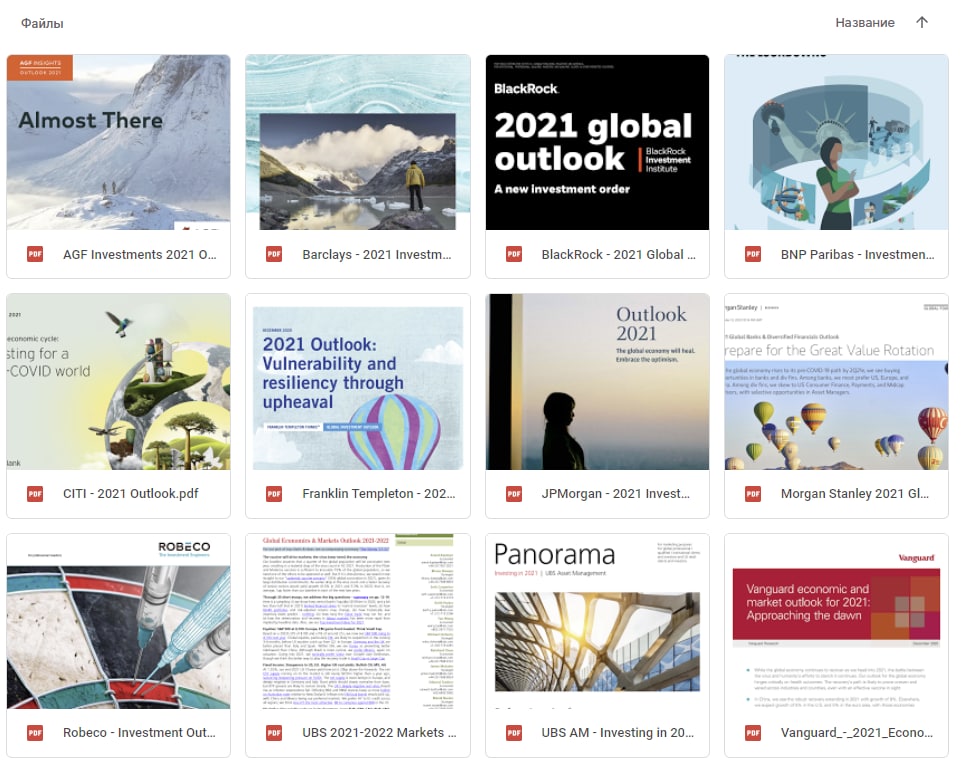Screen dimensions: 971x771
Task: Click the PDF icon beside Franklin Templeton file
Action: point(274,494)
